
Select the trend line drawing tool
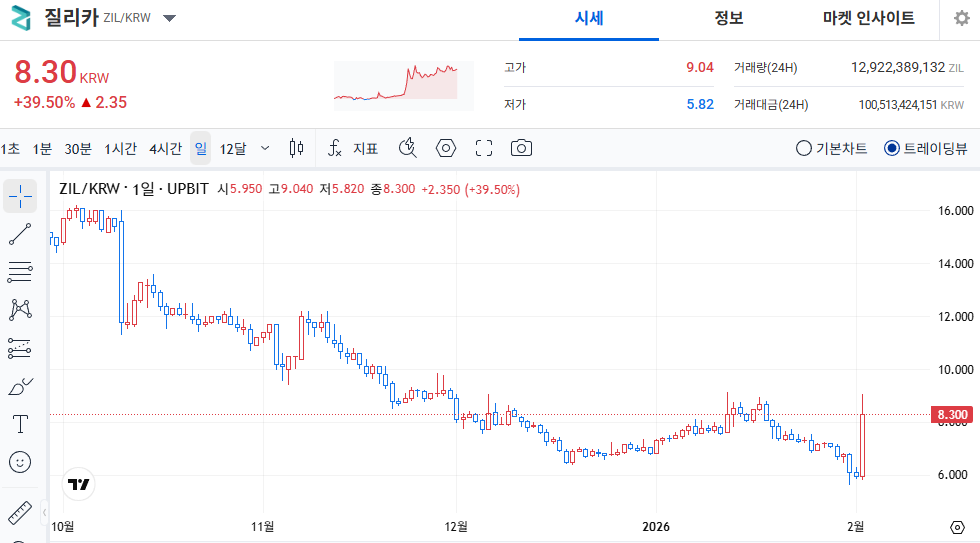click(x=20, y=234)
